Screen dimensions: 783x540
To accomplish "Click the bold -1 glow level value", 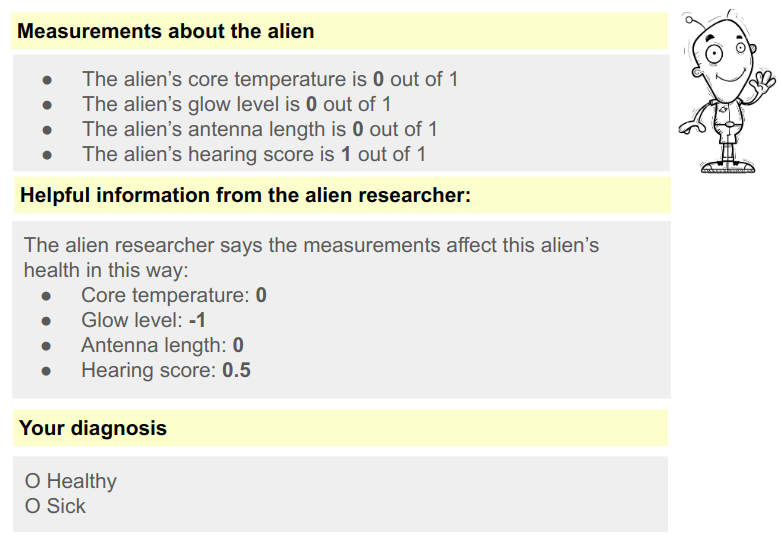I will click(x=197, y=321).
